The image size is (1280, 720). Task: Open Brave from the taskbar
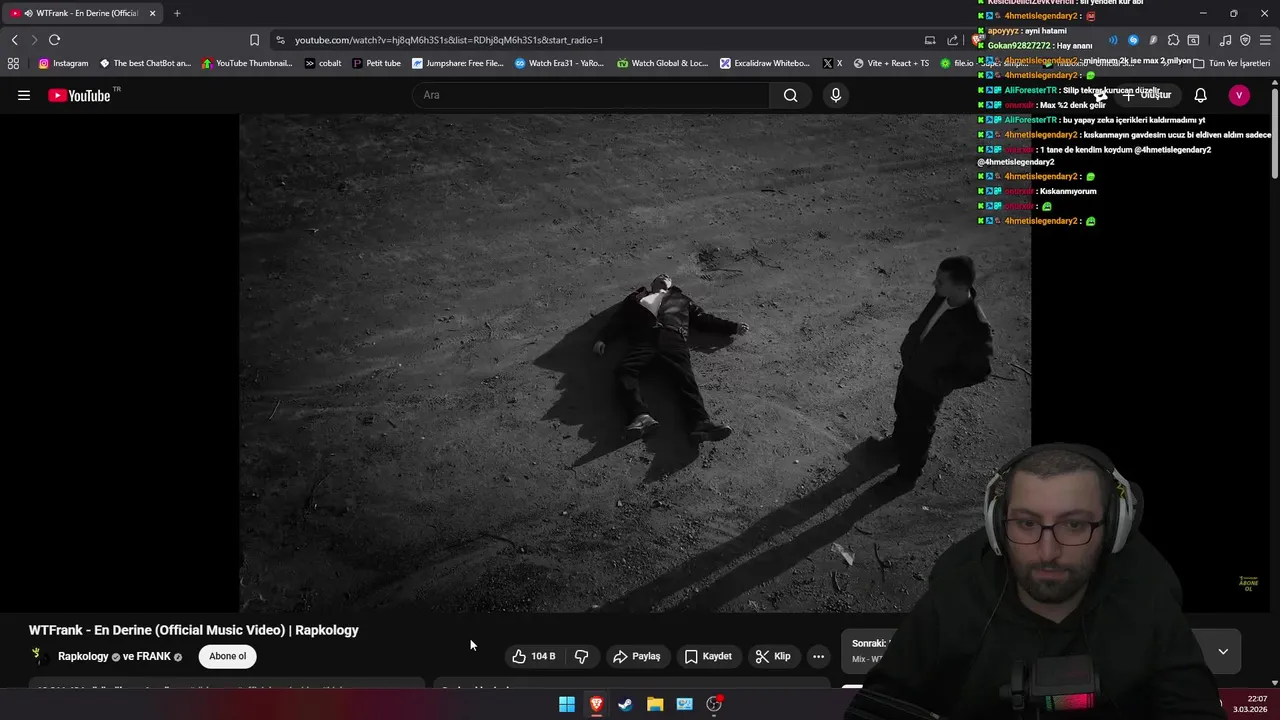[596, 704]
